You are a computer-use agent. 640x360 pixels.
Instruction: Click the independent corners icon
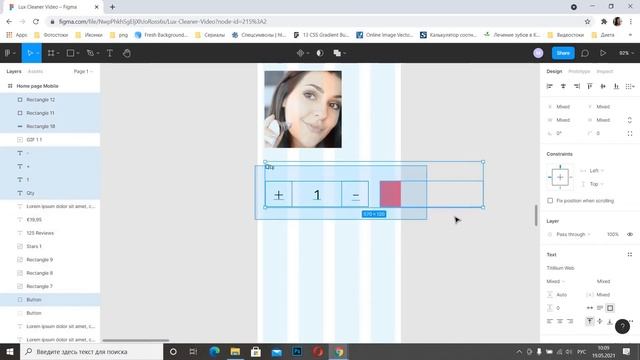point(630,133)
